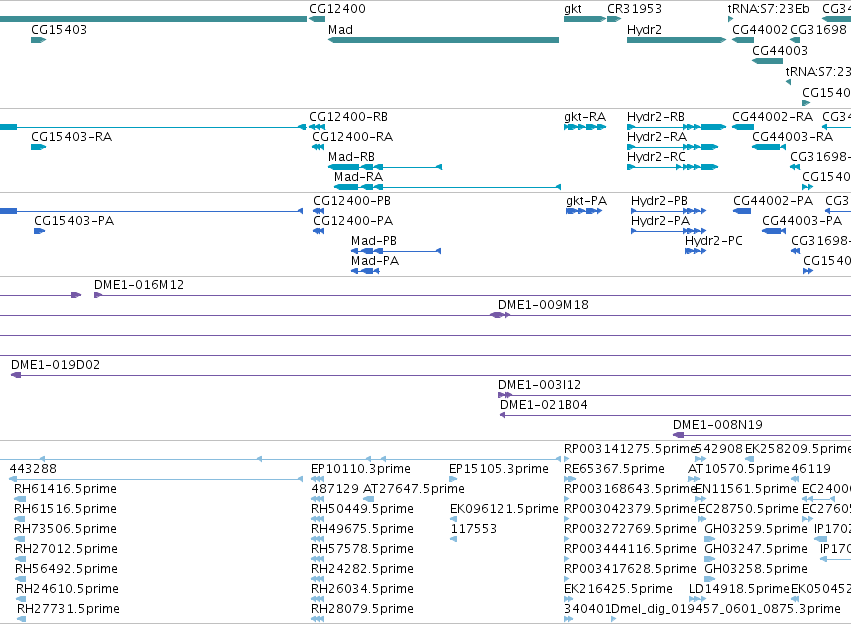851x624 pixels.
Task: Click the CG15403-PA protein label
Action: tap(74, 221)
